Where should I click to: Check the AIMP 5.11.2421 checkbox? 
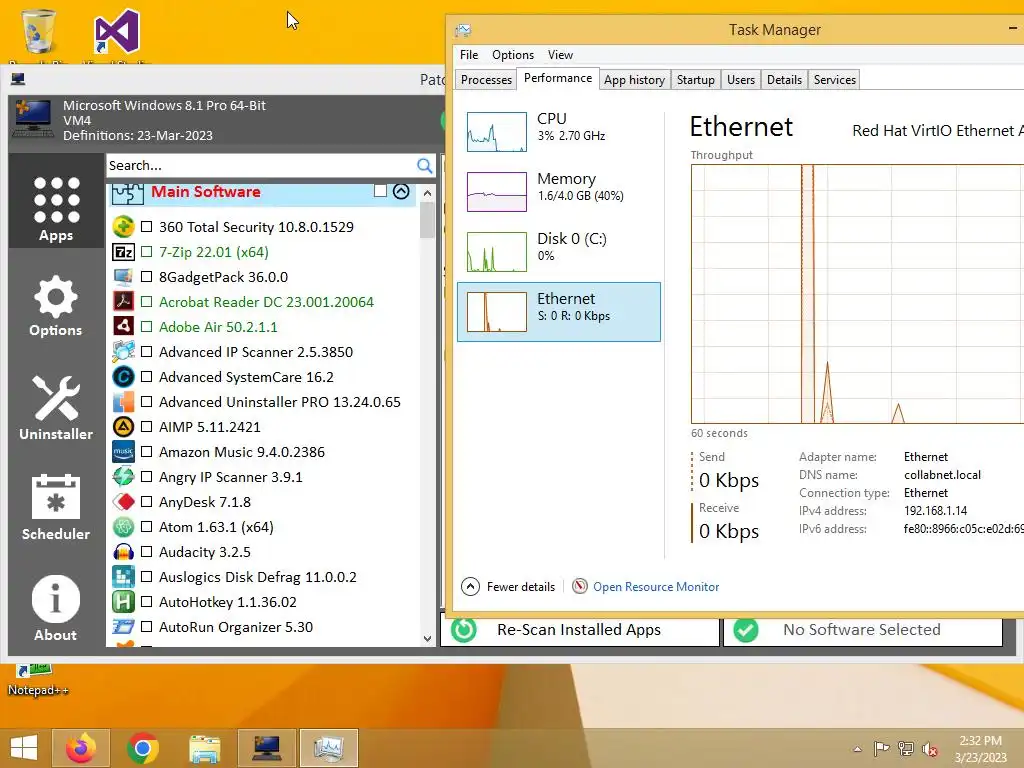click(x=146, y=427)
